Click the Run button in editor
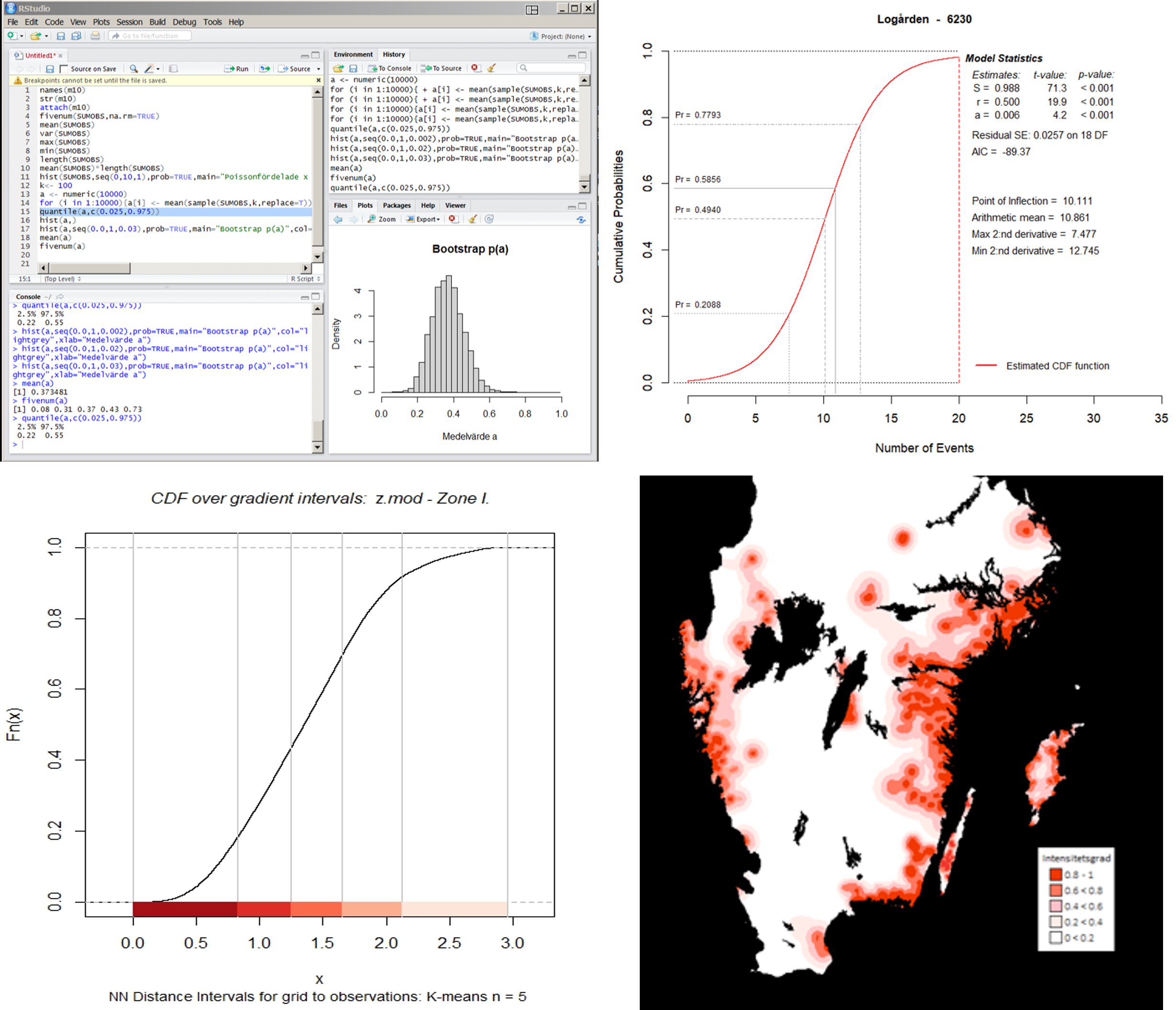Screen dimensions: 1176x1010 pos(237,69)
